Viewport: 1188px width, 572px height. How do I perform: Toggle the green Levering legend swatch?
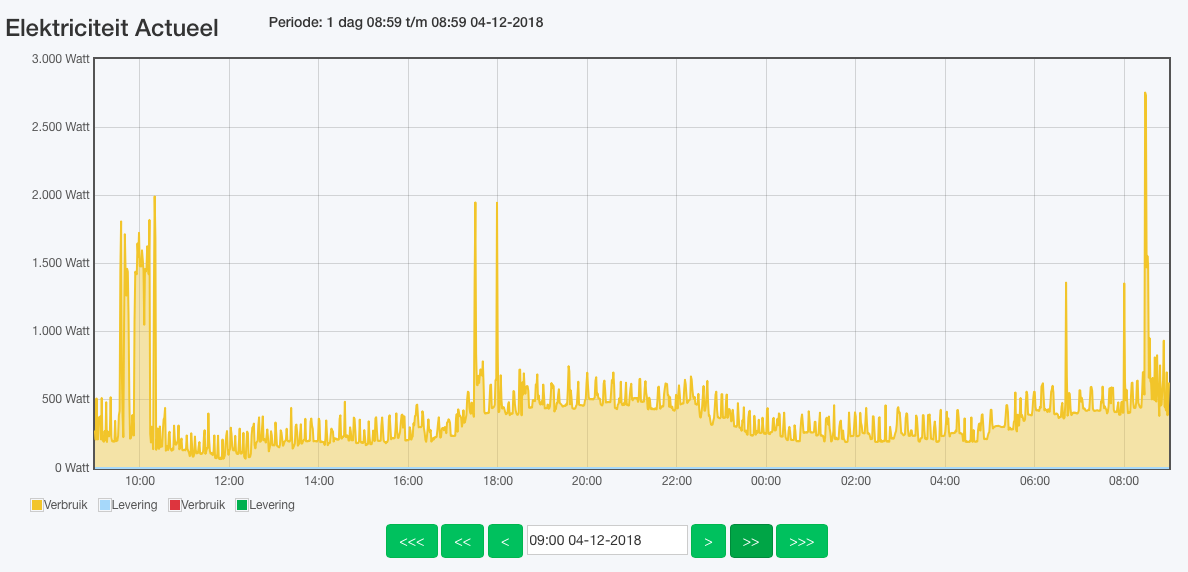click(242, 505)
